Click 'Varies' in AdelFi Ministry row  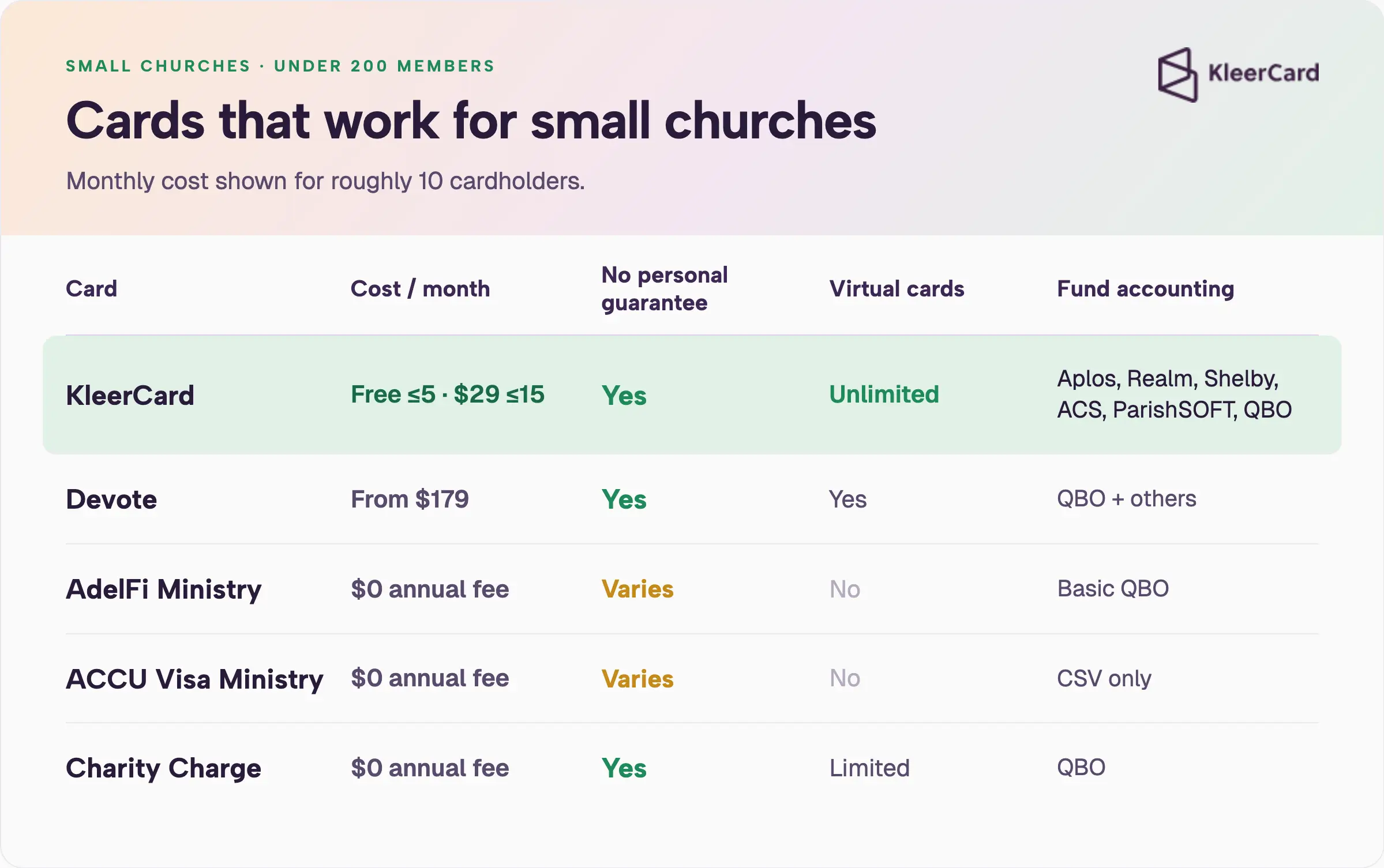637,589
